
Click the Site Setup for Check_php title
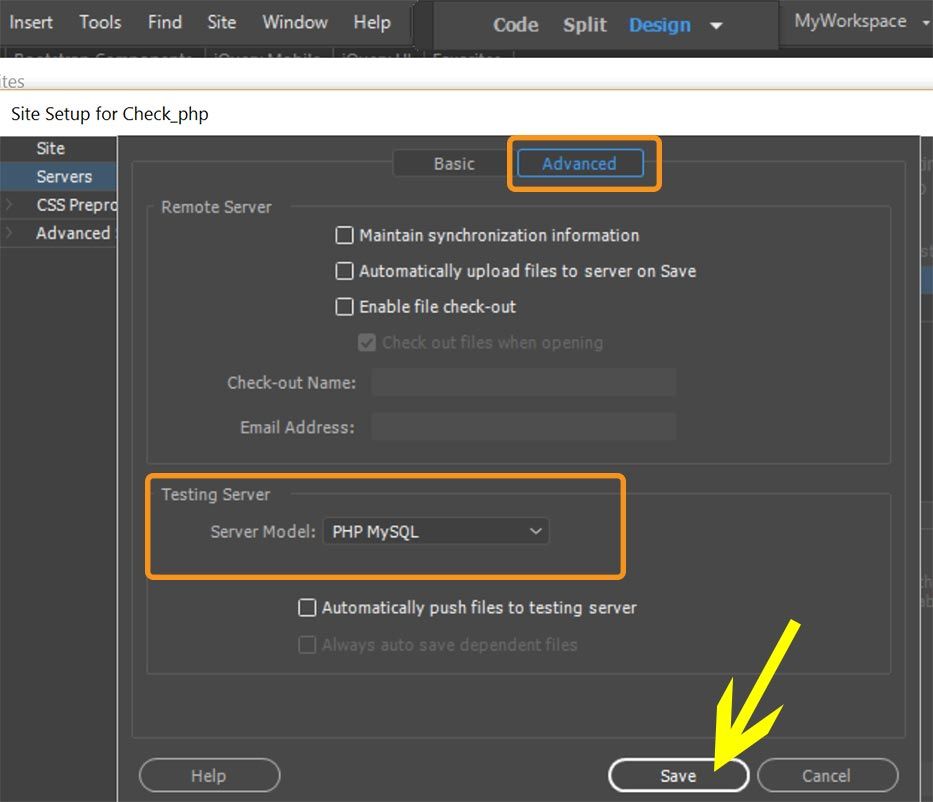coord(110,114)
